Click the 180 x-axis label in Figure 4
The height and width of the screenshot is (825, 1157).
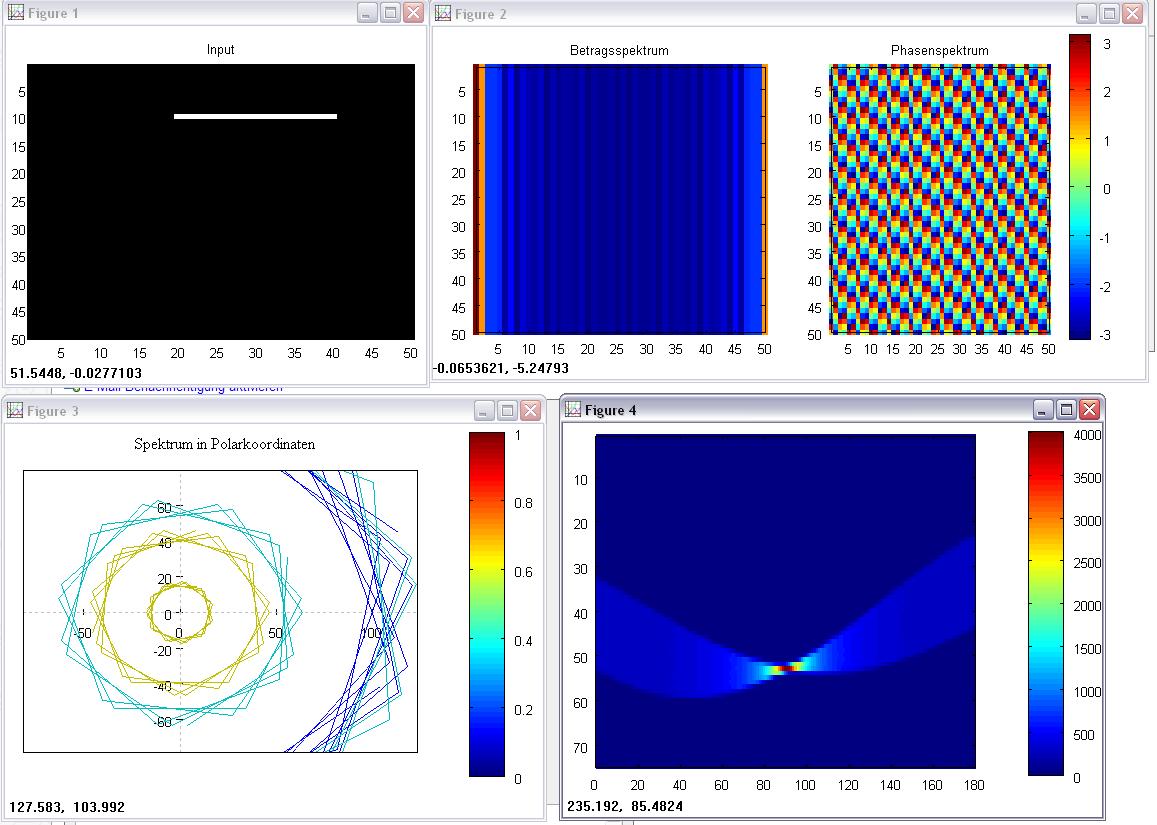click(974, 785)
